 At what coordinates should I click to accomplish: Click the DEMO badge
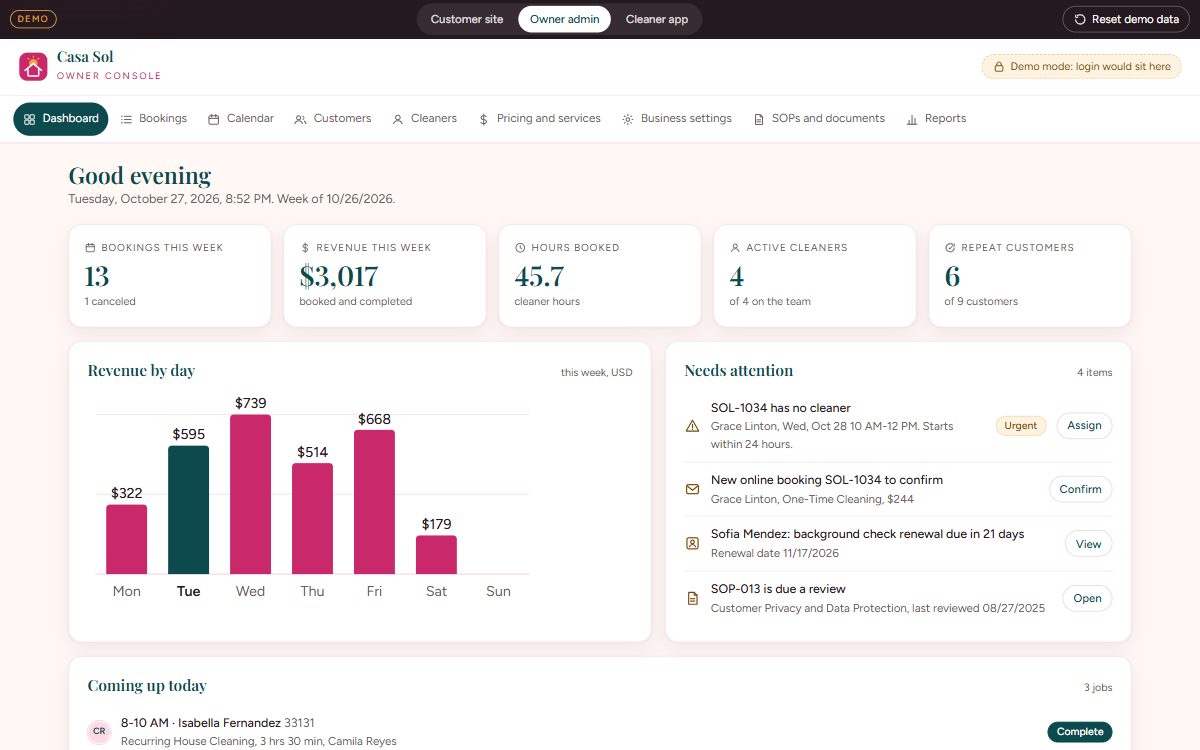click(33, 19)
